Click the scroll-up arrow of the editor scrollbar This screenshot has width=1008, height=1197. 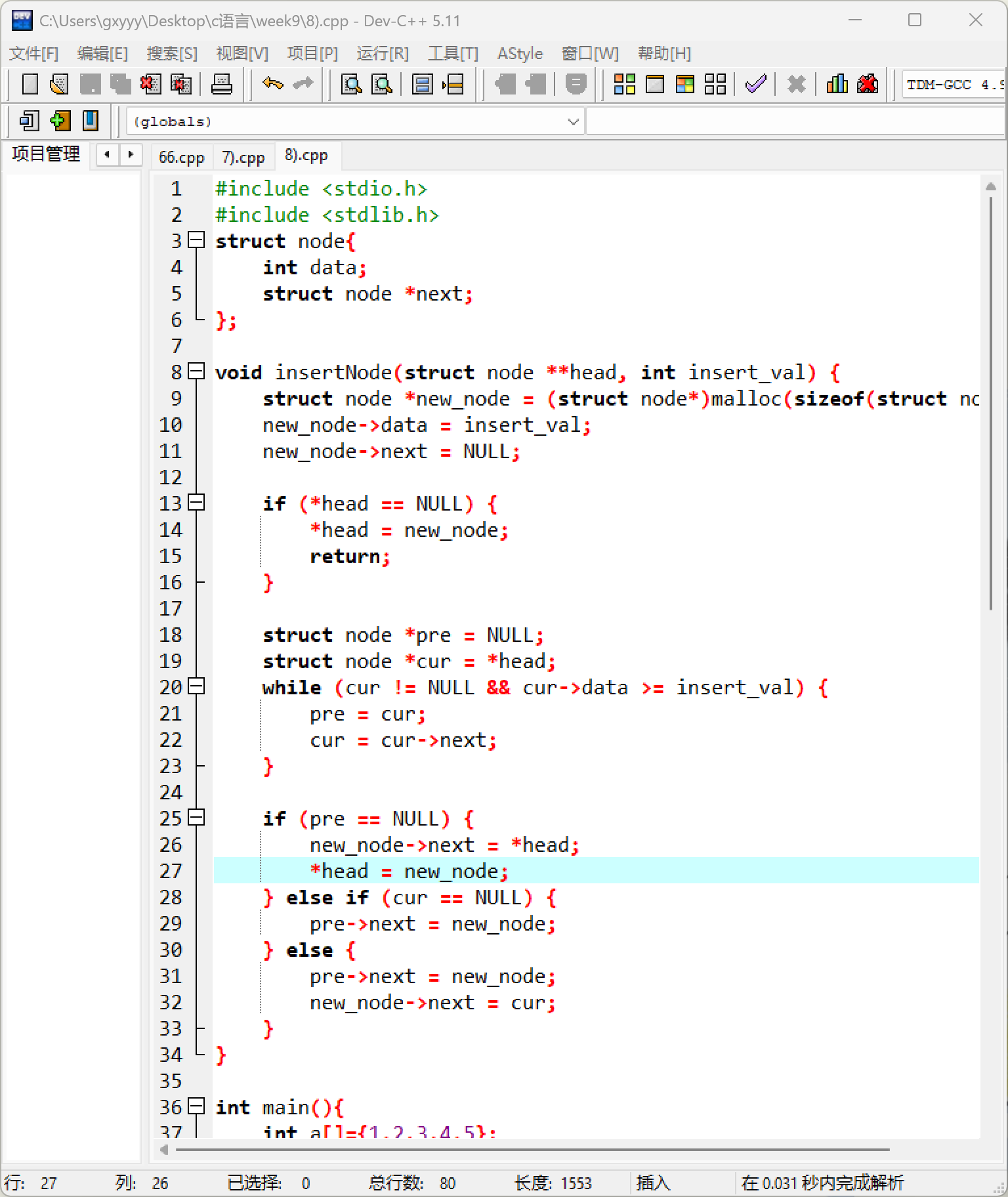(x=991, y=187)
